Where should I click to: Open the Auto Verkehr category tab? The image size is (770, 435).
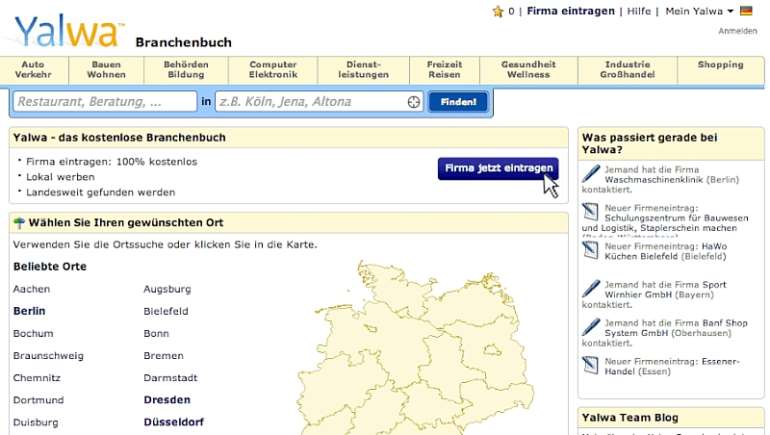point(33,70)
